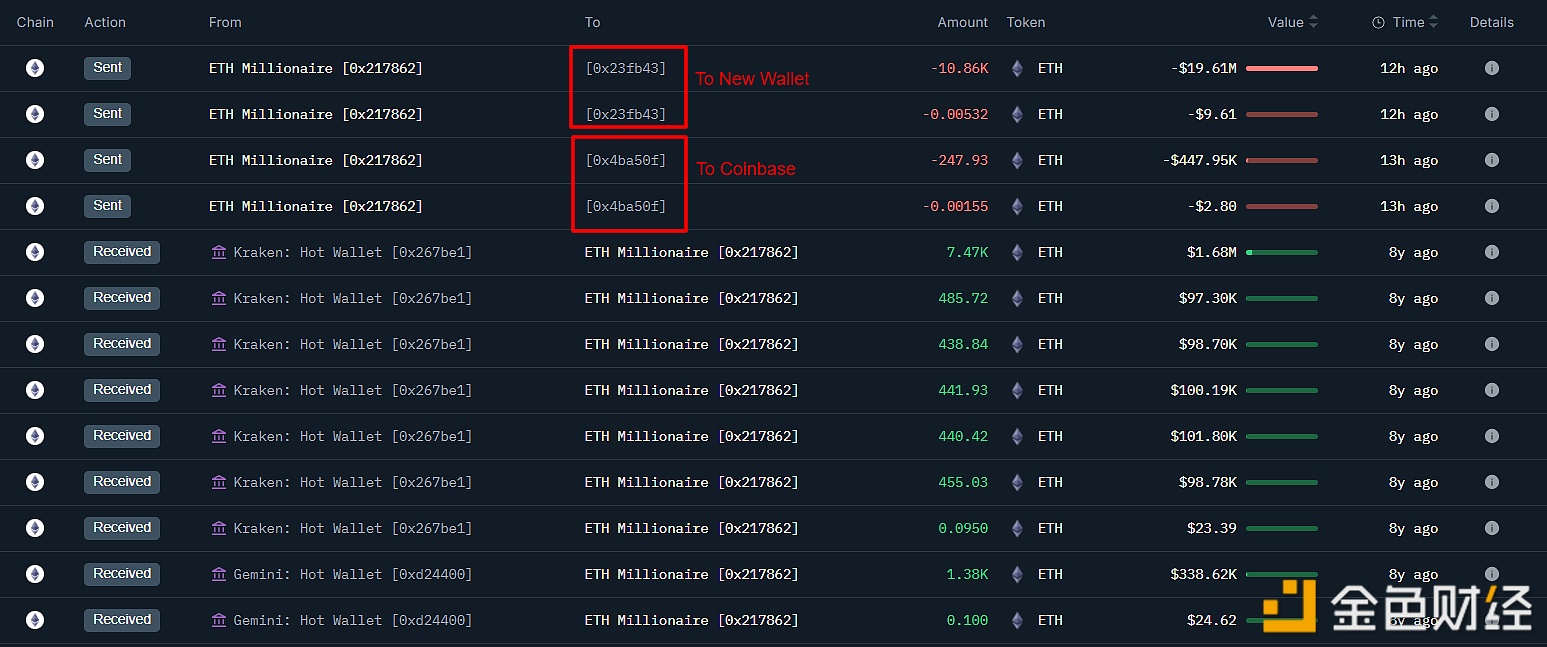Sort by Time using the header arrows
Viewport: 1547px width, 647px height.
tap(1433, 22)
